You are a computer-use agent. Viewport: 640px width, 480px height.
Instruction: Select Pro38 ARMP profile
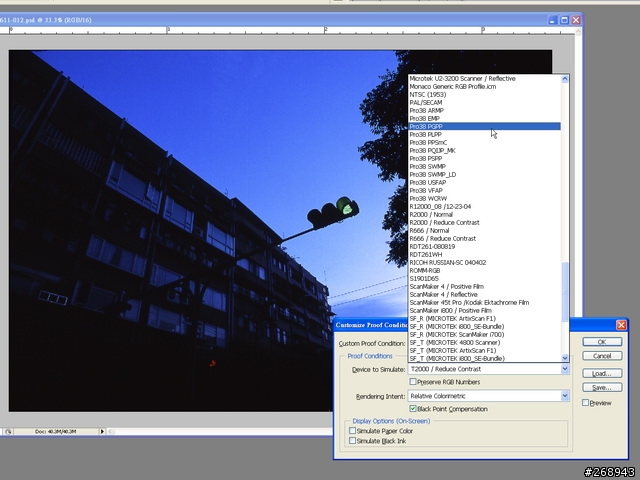point(484,110)
